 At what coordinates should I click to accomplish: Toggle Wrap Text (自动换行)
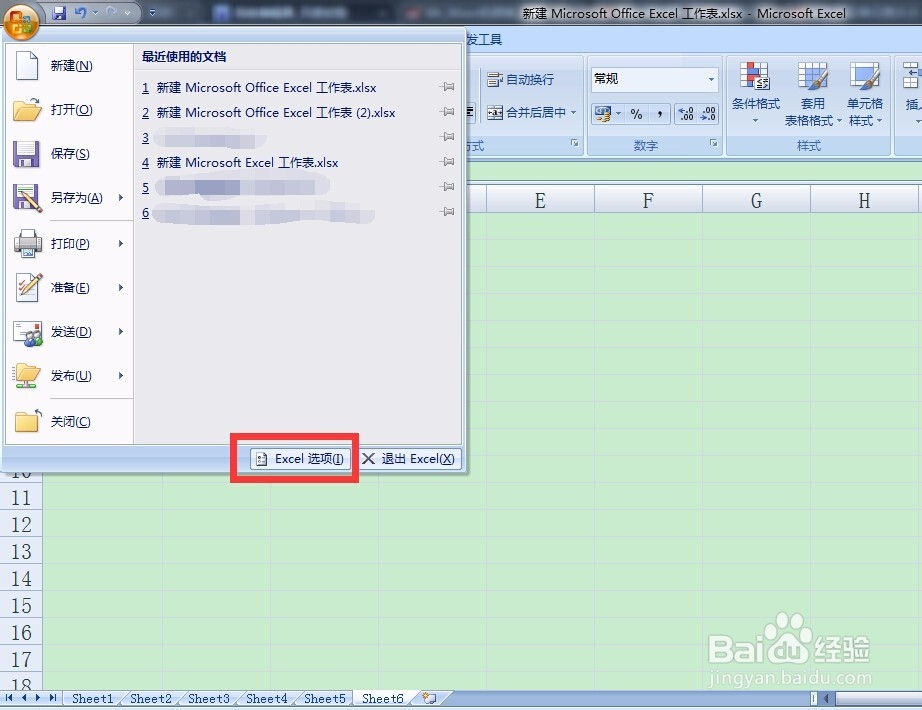(x=520, y=79)
